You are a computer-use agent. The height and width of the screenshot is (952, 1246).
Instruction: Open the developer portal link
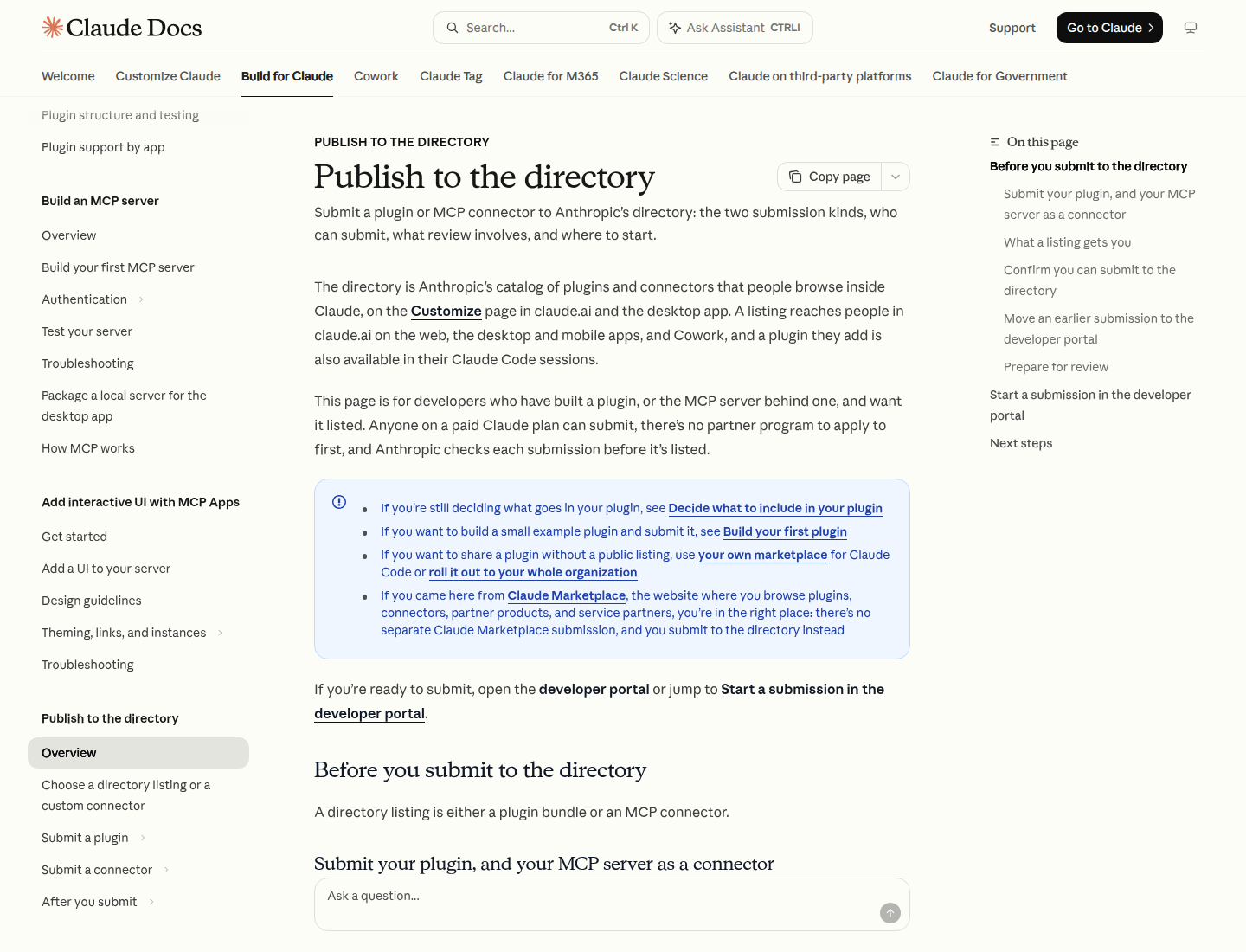[x=594, y=689]
